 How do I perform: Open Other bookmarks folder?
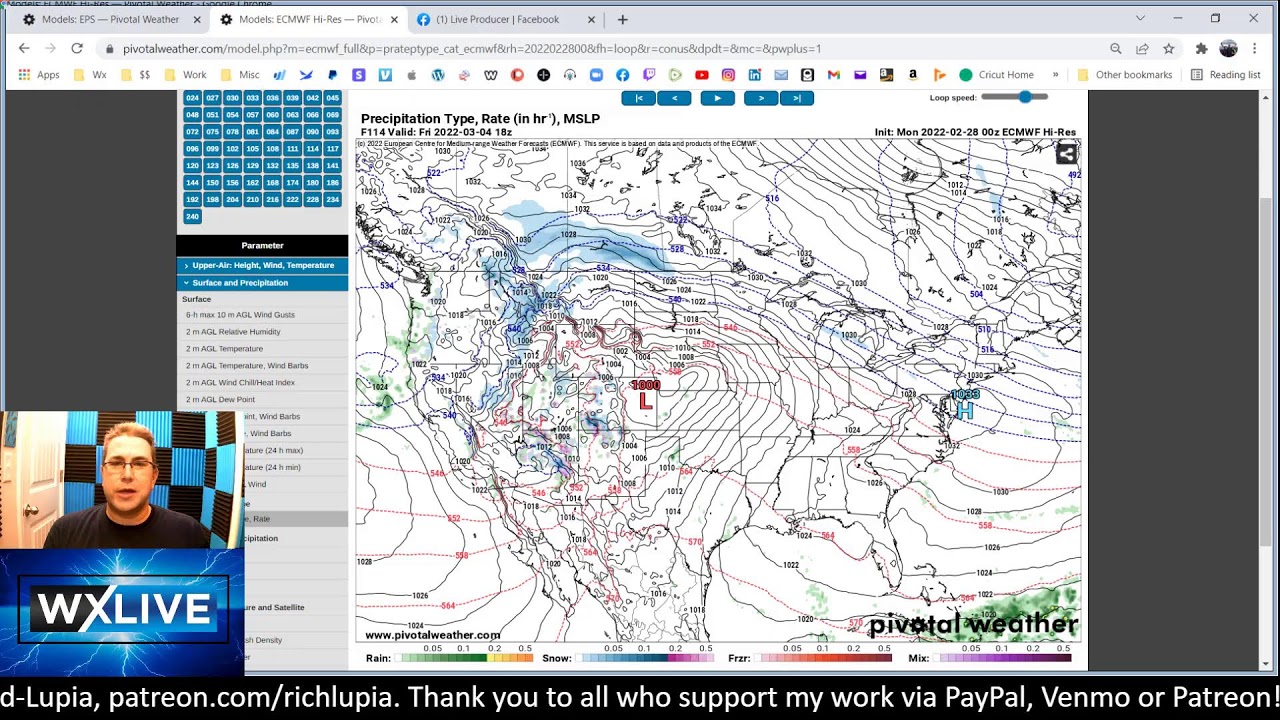[1124, 75]
